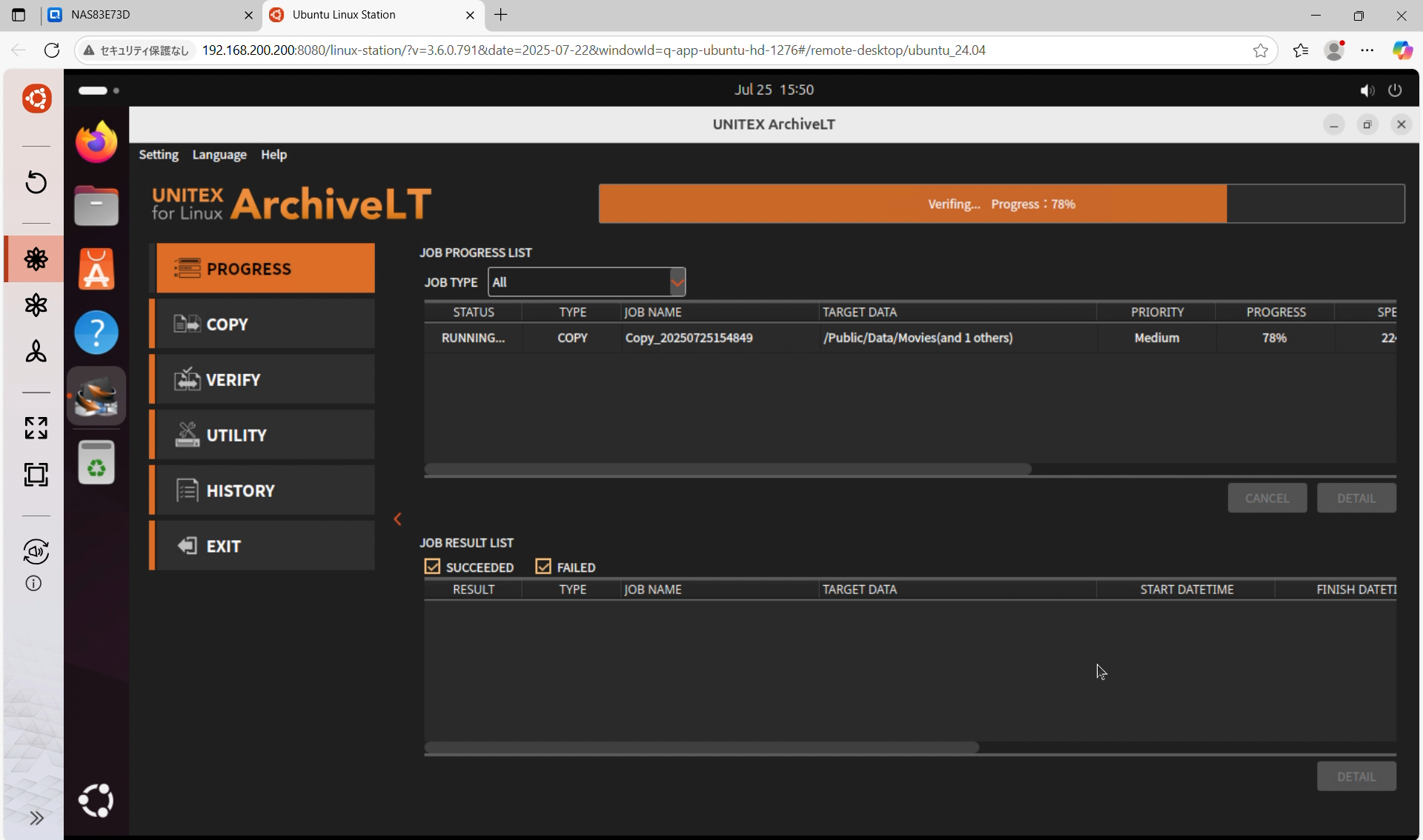Open the Help menu
The width and height of the screenshot is (1423, 840).
tap(273, 154)
